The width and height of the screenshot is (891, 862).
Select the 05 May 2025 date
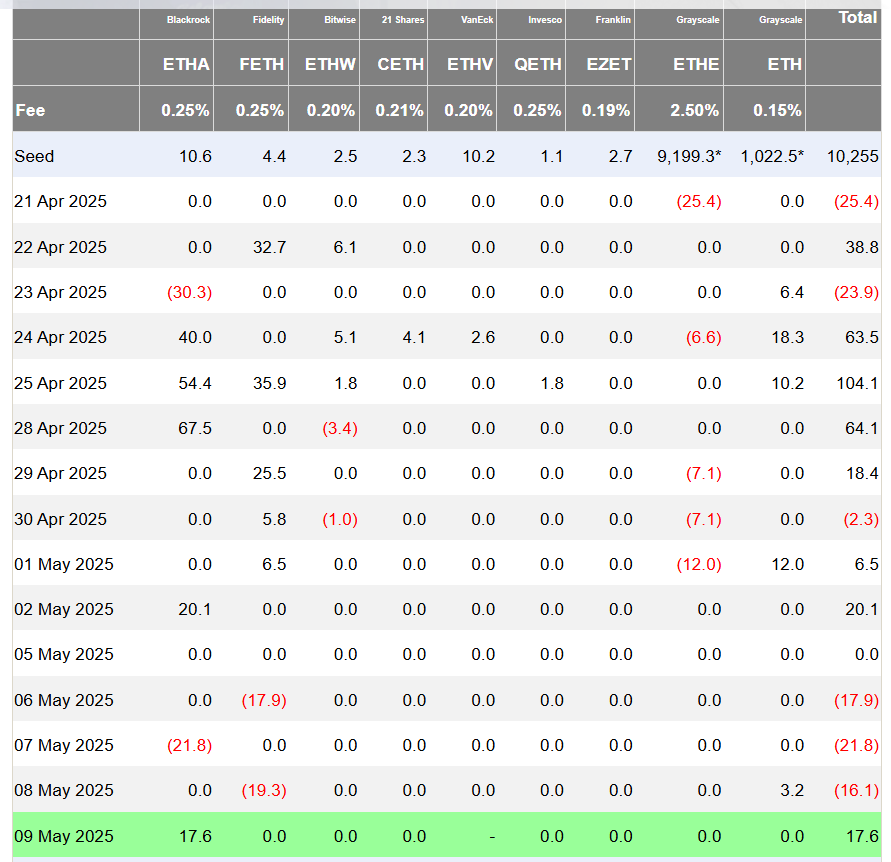pyautogui.click(x=64, y=655)
